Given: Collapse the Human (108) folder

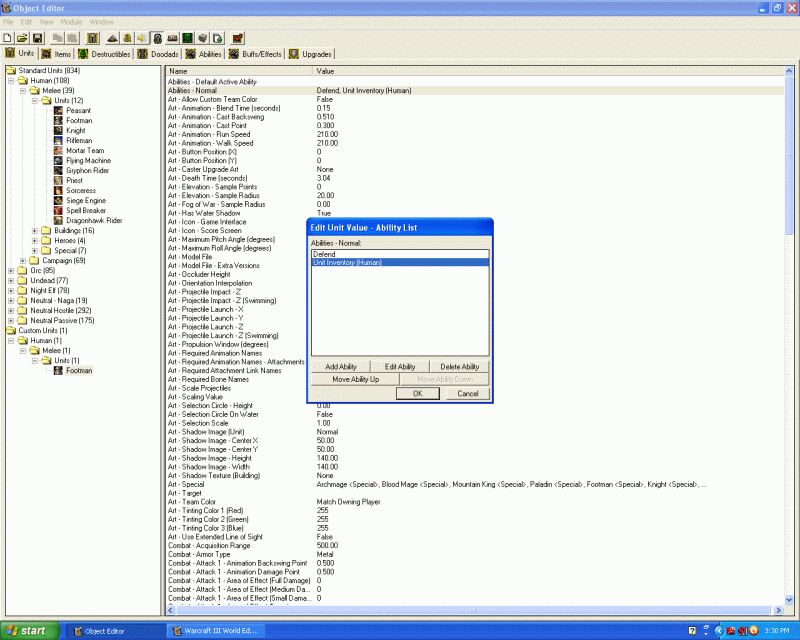Looking at the screenshot, I should coord(11,81).
